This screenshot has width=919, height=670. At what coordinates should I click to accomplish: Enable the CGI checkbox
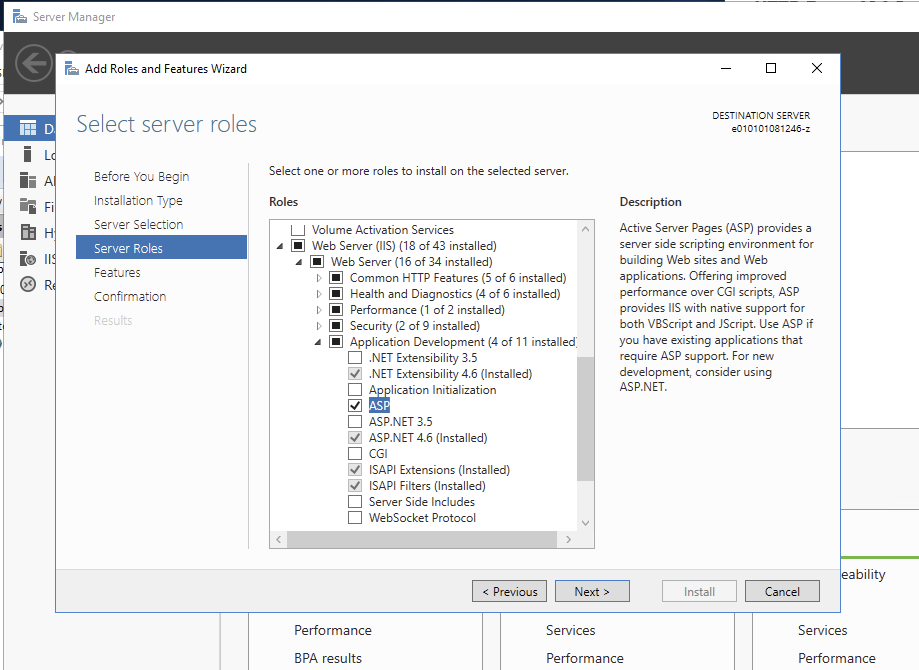(355, 454)
